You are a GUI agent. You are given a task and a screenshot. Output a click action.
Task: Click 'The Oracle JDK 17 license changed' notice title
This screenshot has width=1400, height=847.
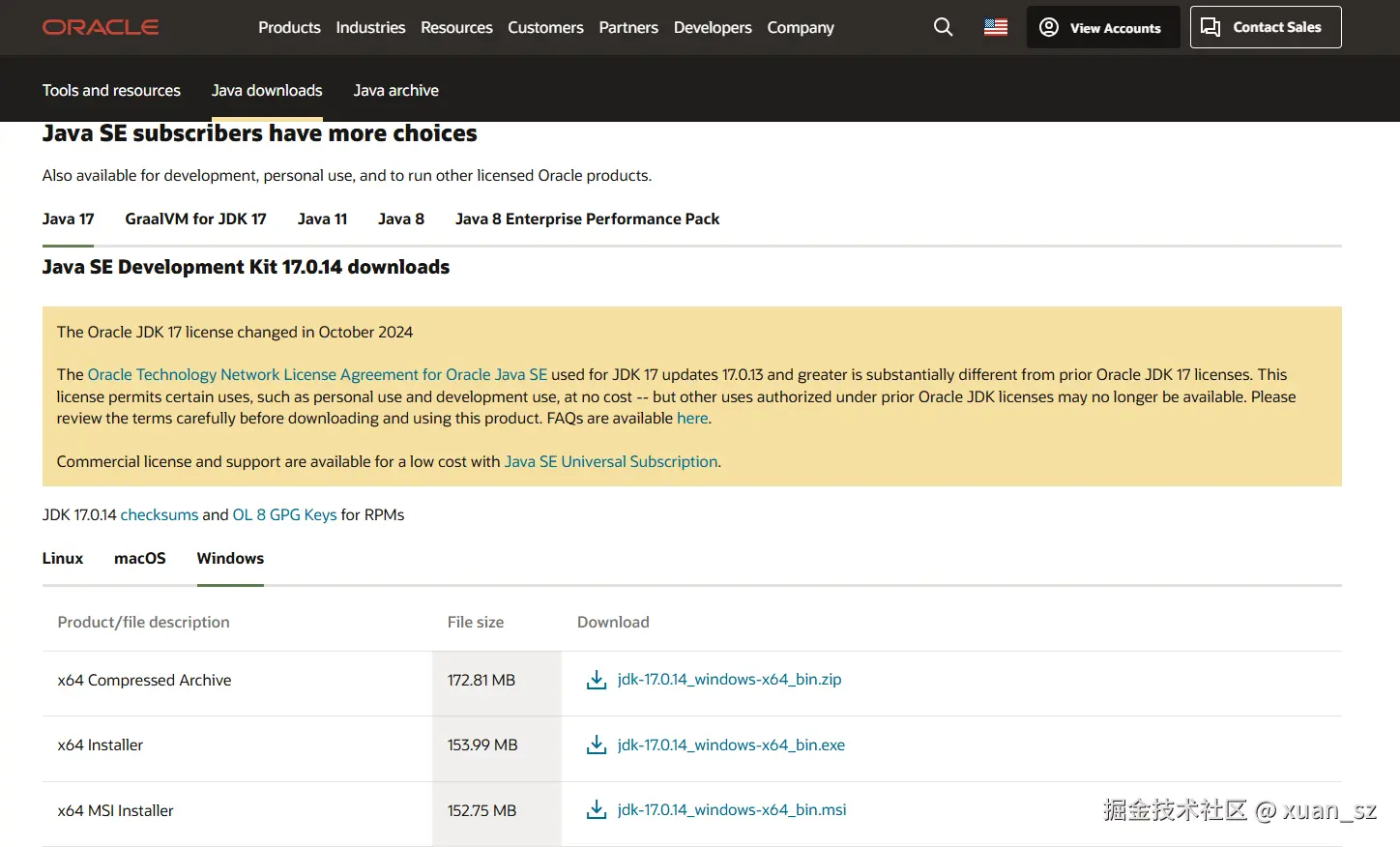[235, 332]
